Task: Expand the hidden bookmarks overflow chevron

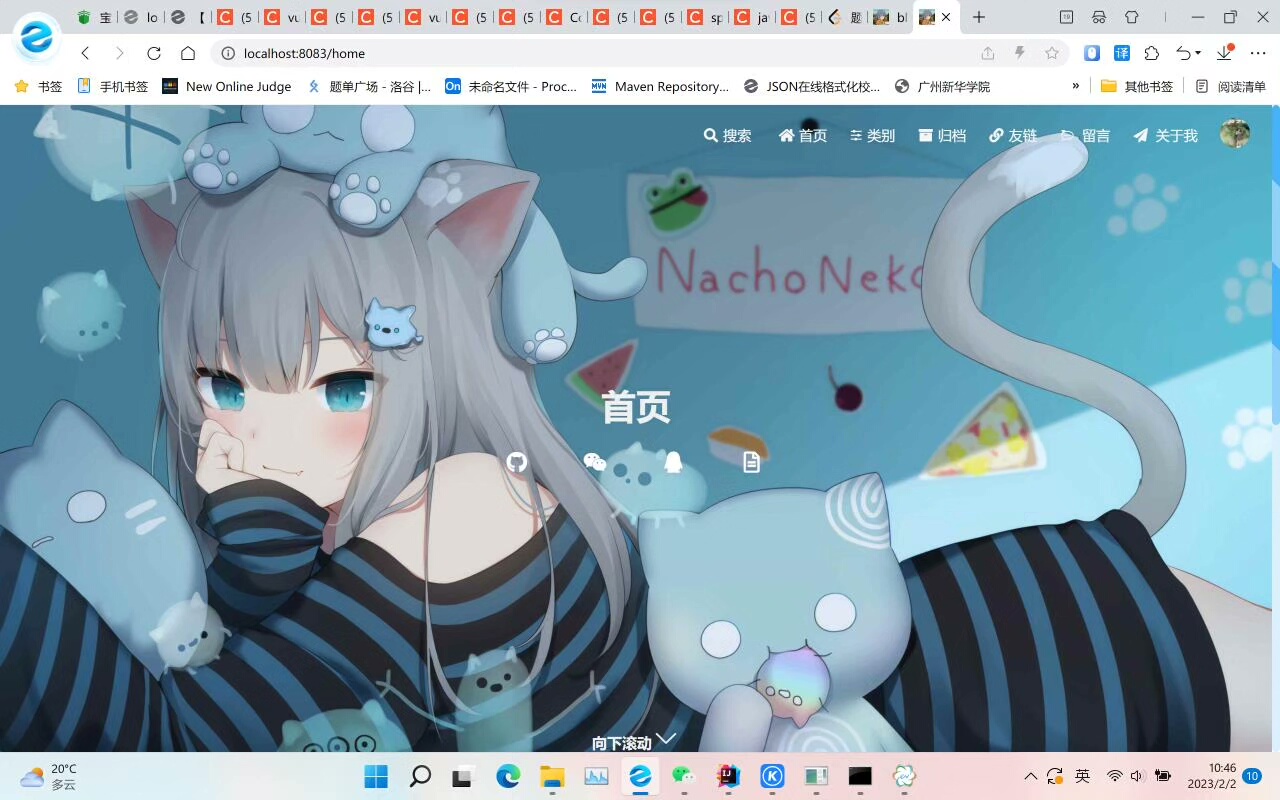Action: (1075, 86)
